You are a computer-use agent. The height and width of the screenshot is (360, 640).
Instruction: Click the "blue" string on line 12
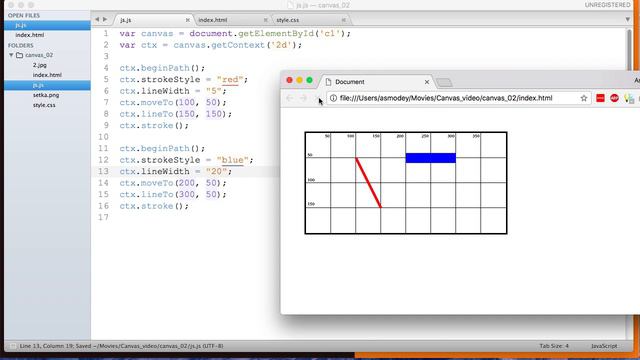pyautogui.click(x=232, y=160)
